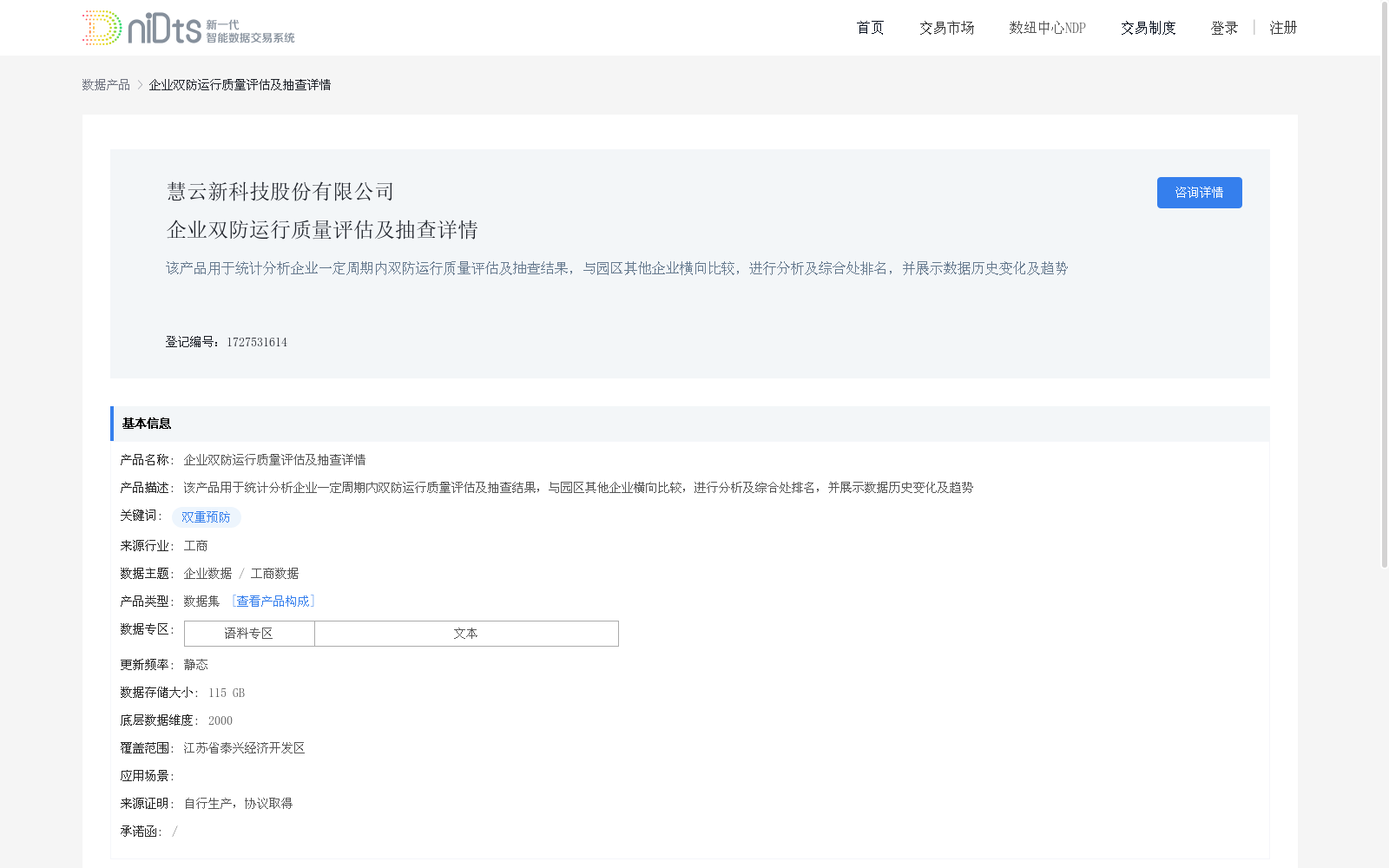
Task: Click the 慧云新科技股份有限公司 company name
Action: click(x=280, y=191)
